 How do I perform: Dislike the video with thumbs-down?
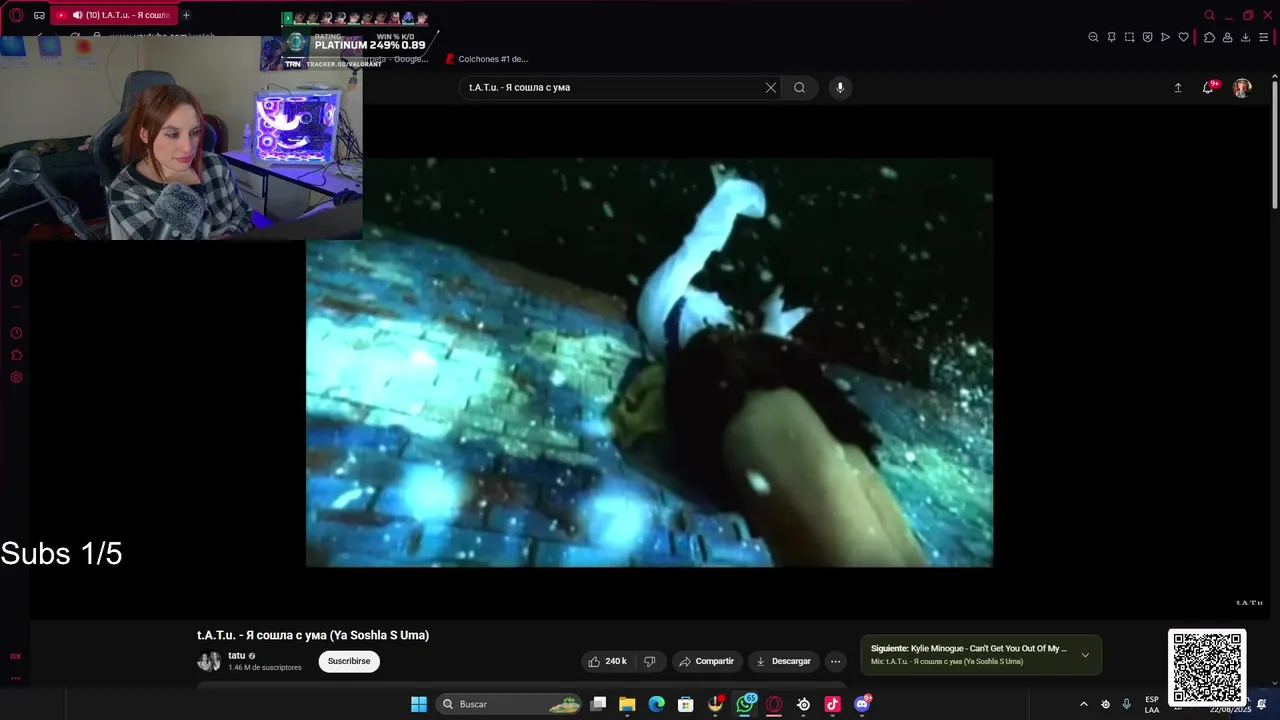pyautogui.click(x=650, y=661)
